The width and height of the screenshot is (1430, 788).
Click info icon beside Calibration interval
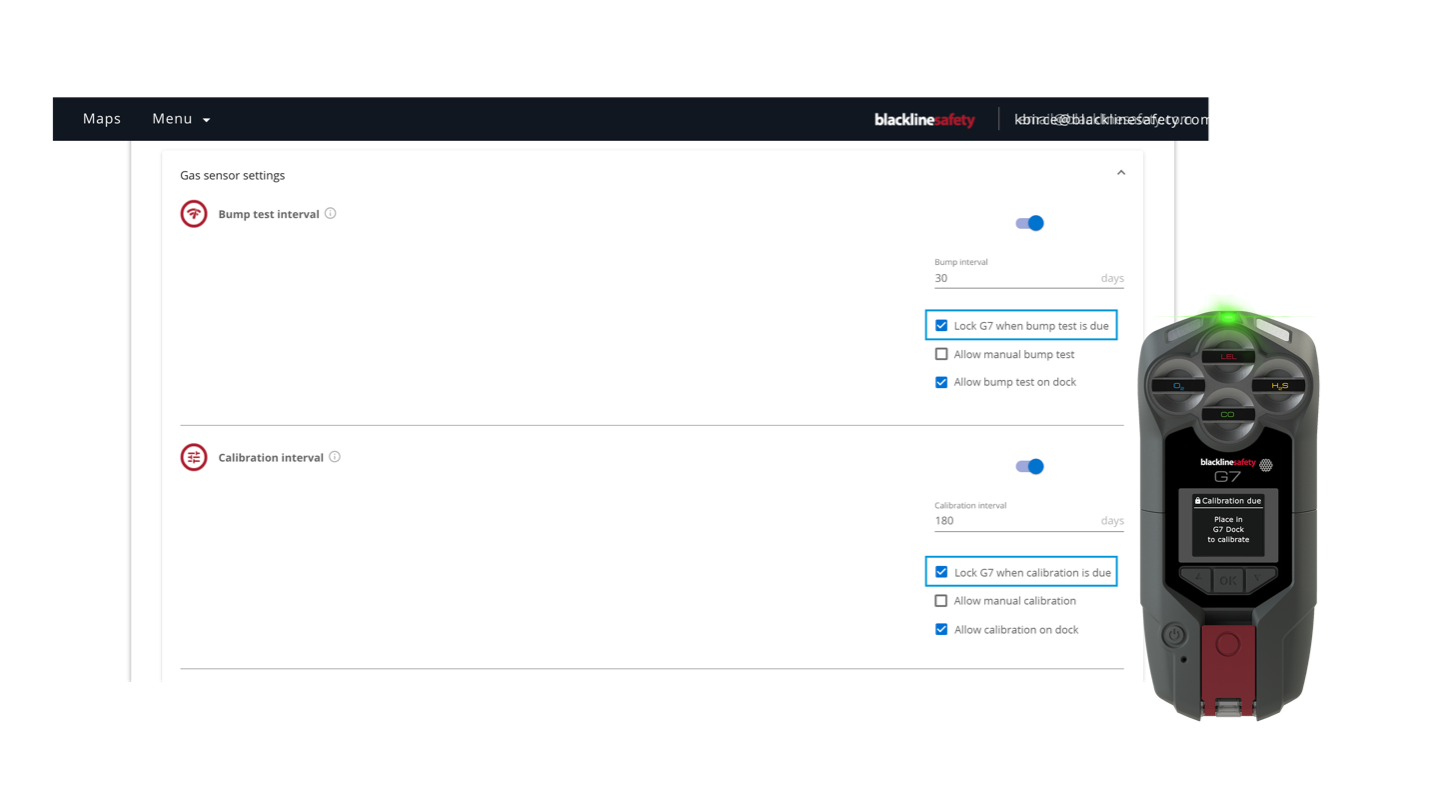(335, 457)
